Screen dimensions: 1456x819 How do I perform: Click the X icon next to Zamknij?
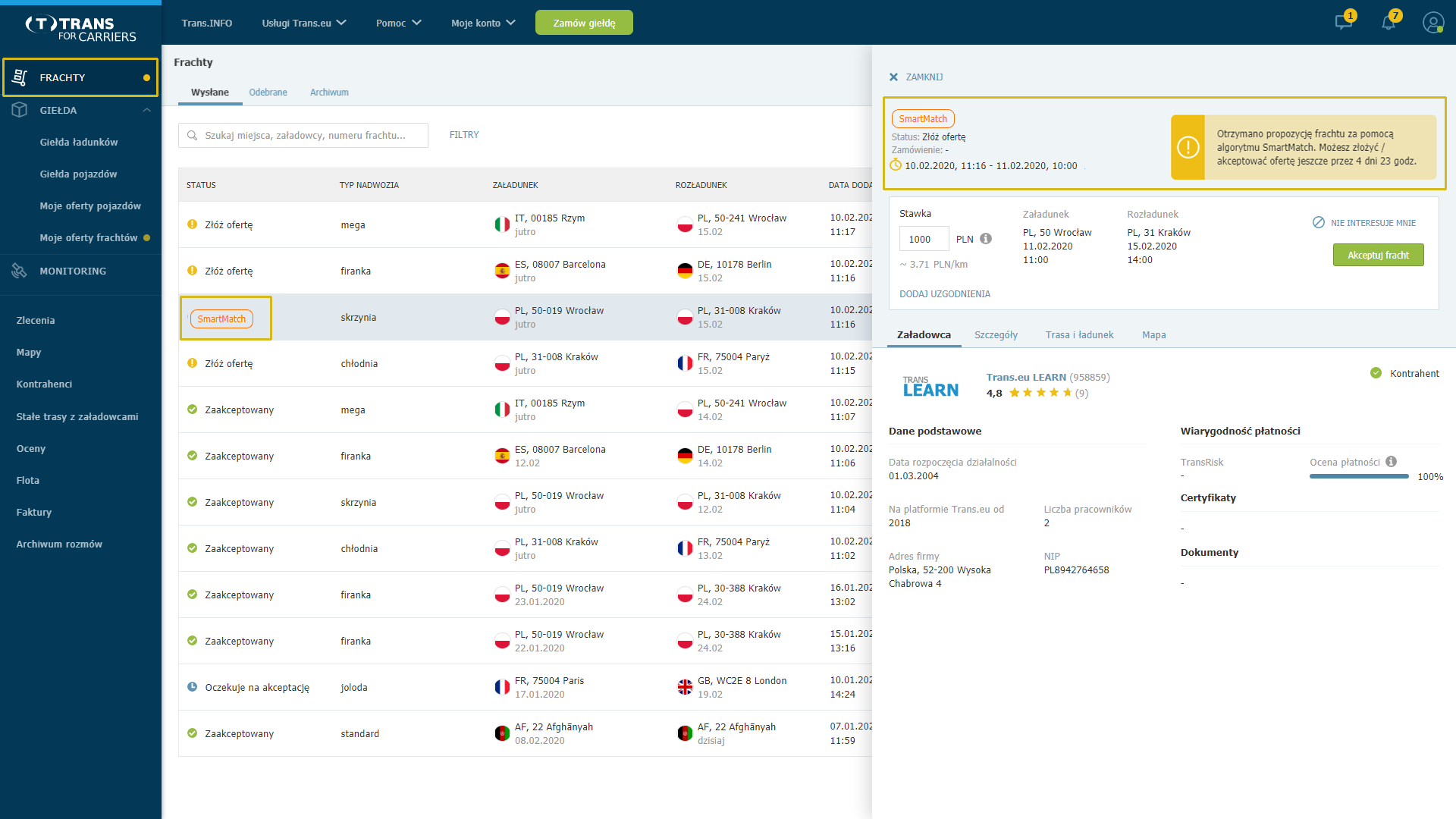point(893,77)
